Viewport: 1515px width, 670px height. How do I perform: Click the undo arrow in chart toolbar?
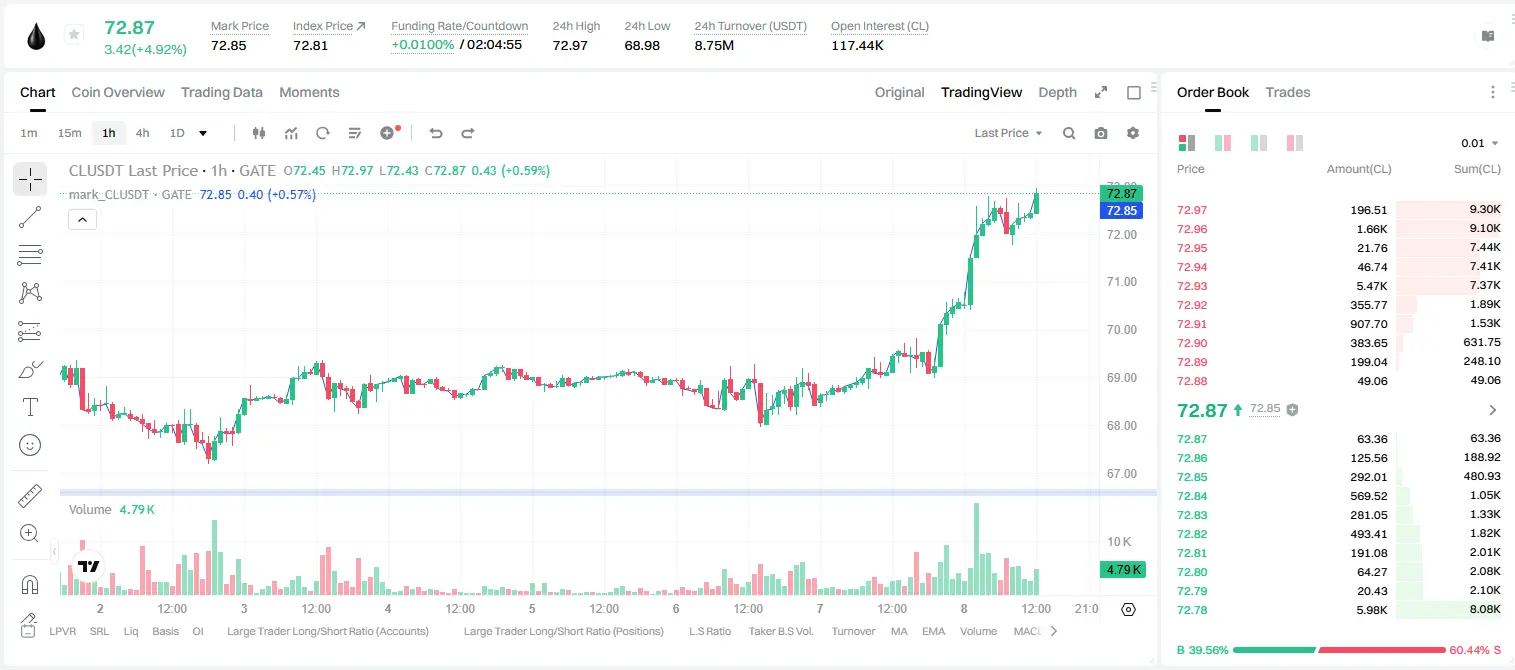point(436,133)
